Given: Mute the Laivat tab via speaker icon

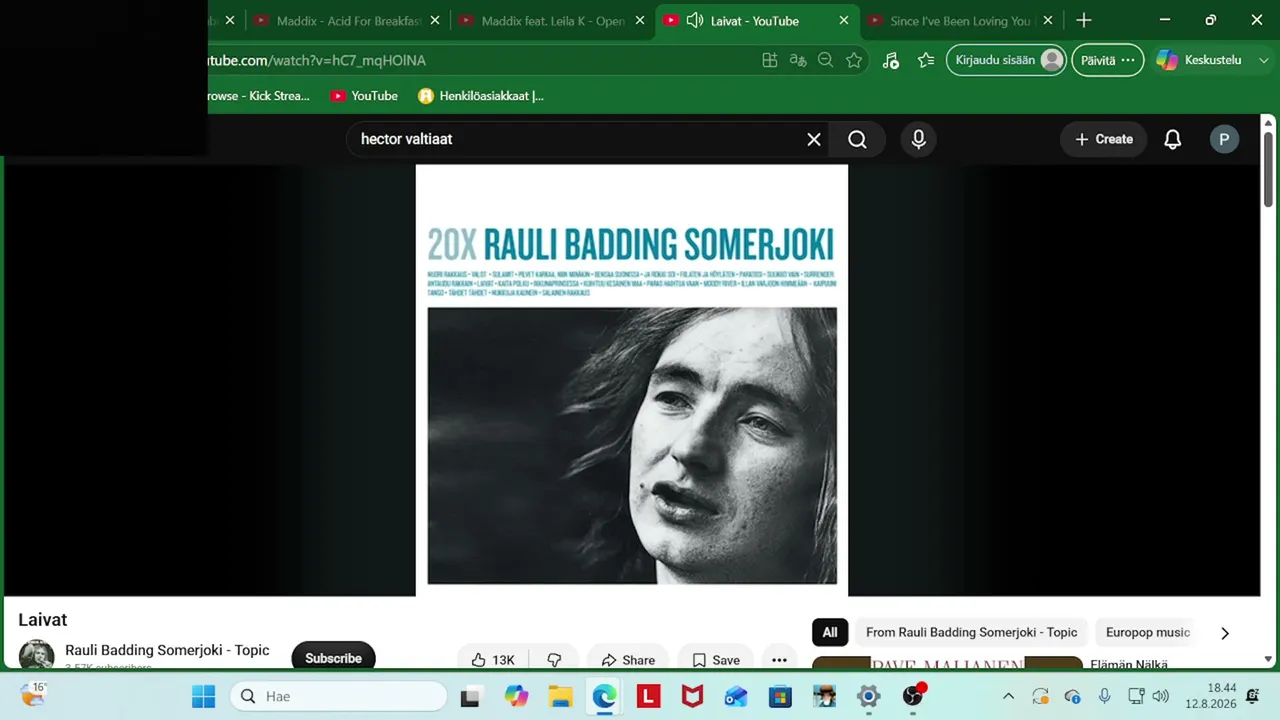Looking at the screenshot, I should [695, 20].
